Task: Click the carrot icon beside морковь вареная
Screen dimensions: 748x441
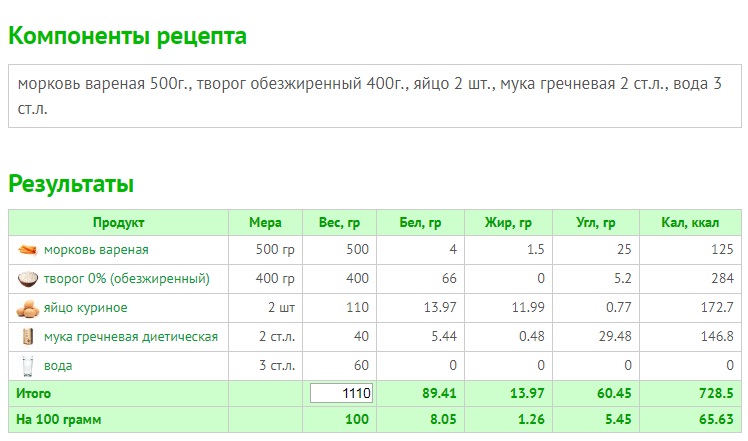Action: pos(27,250)
